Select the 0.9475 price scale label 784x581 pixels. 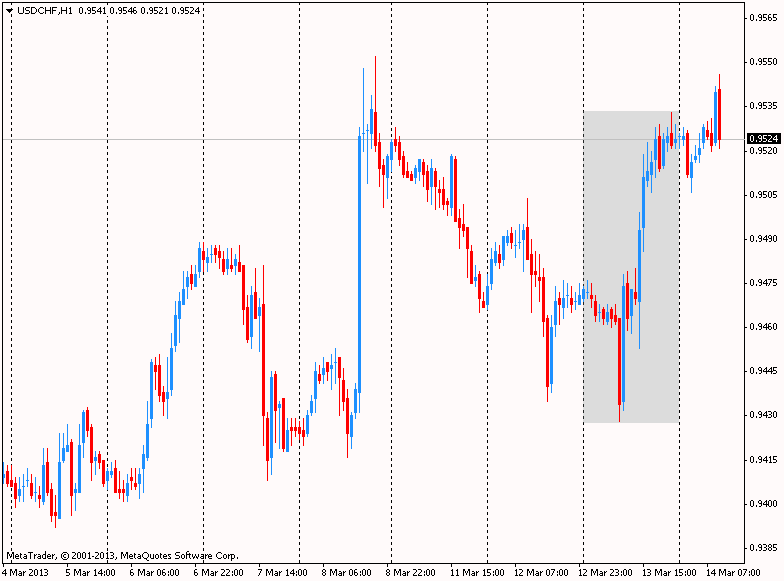[764, 283]
